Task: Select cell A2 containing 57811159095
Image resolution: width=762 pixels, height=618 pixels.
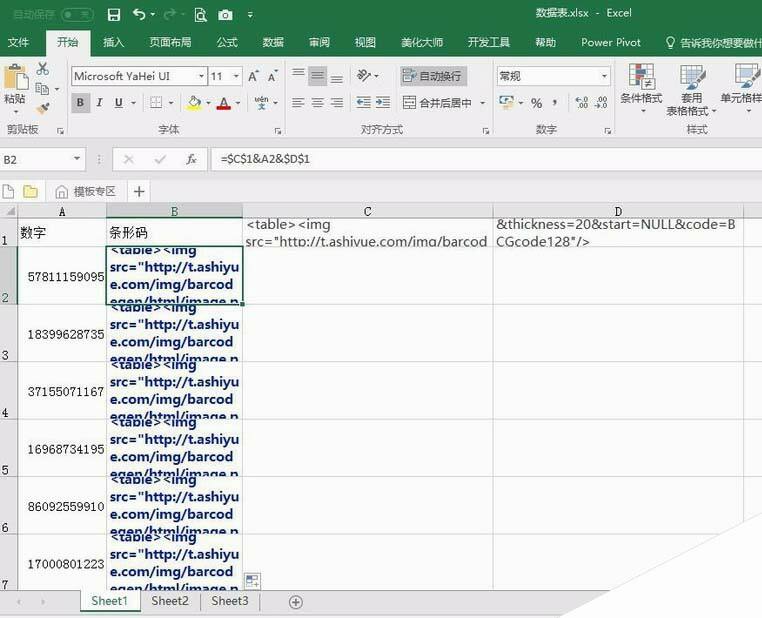Action: (62, 276)
